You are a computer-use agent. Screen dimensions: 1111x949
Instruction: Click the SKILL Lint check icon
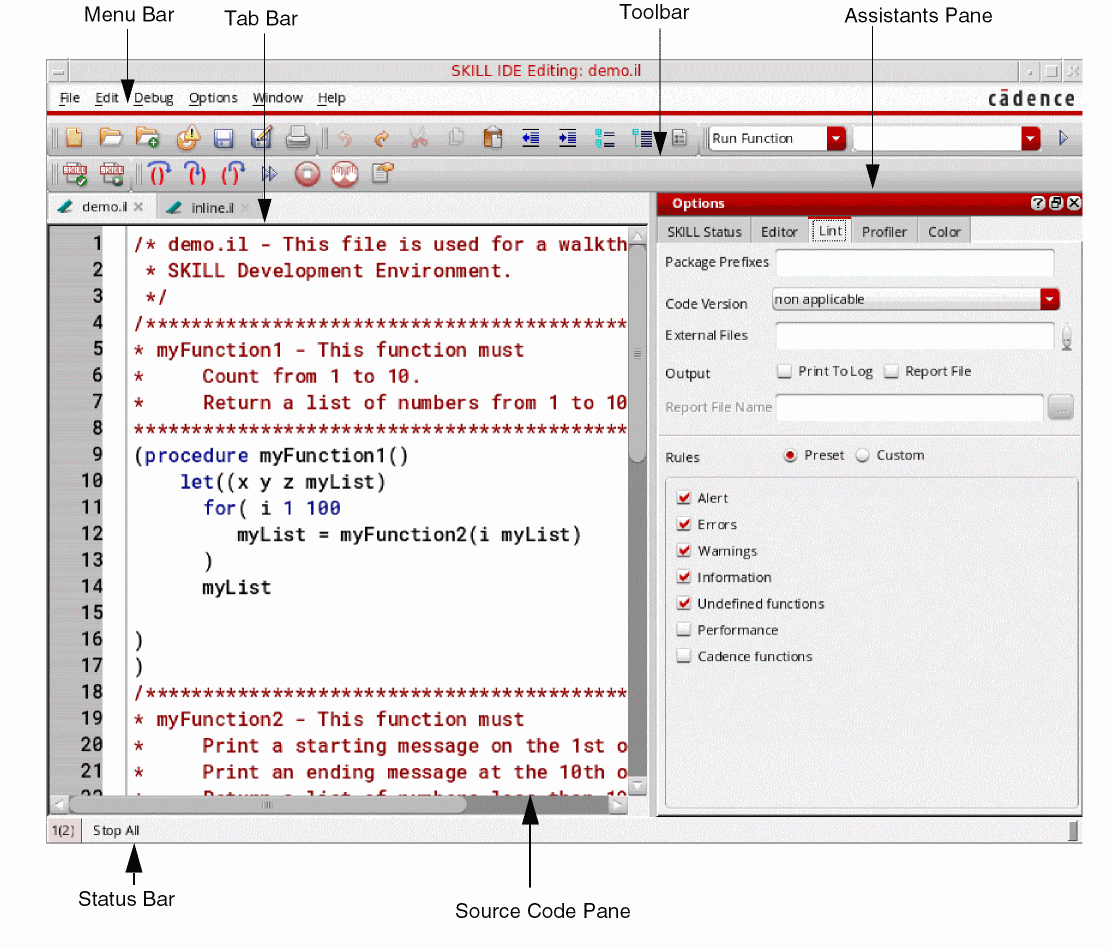click(x=75, y=174)
